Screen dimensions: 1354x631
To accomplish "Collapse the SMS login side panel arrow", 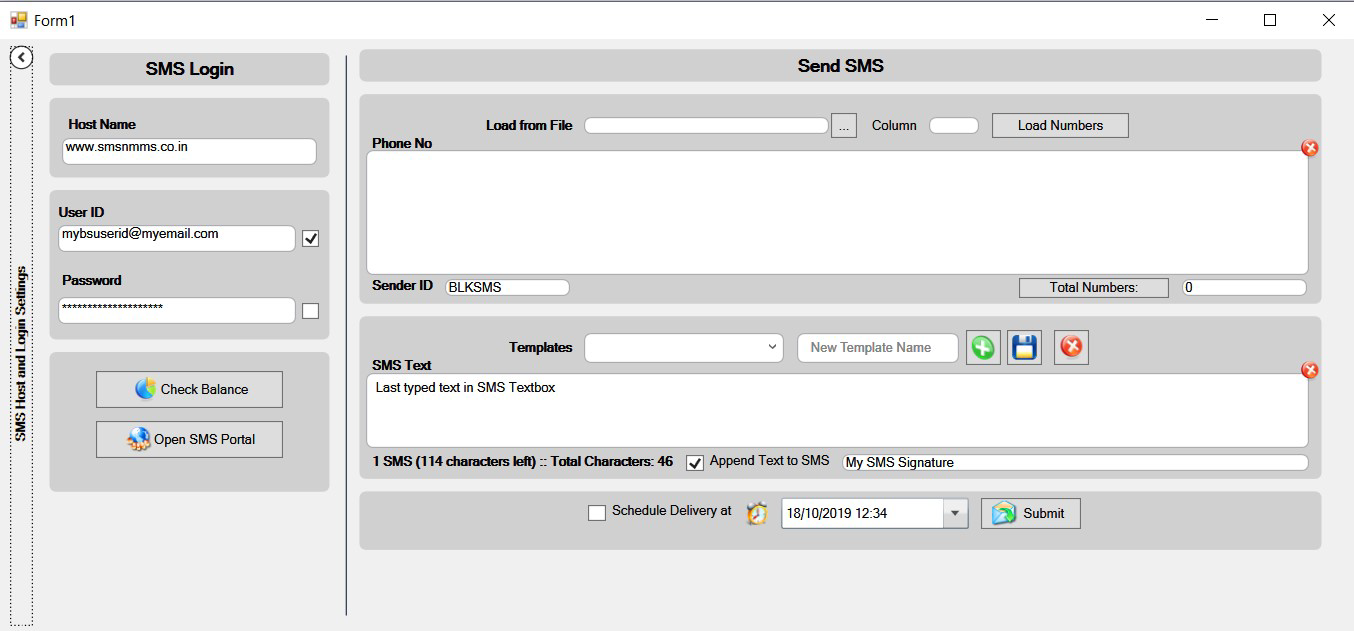I will 21,58.
